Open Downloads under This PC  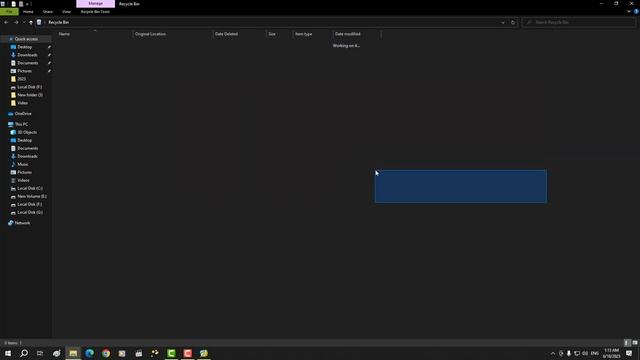pos(27,156)
